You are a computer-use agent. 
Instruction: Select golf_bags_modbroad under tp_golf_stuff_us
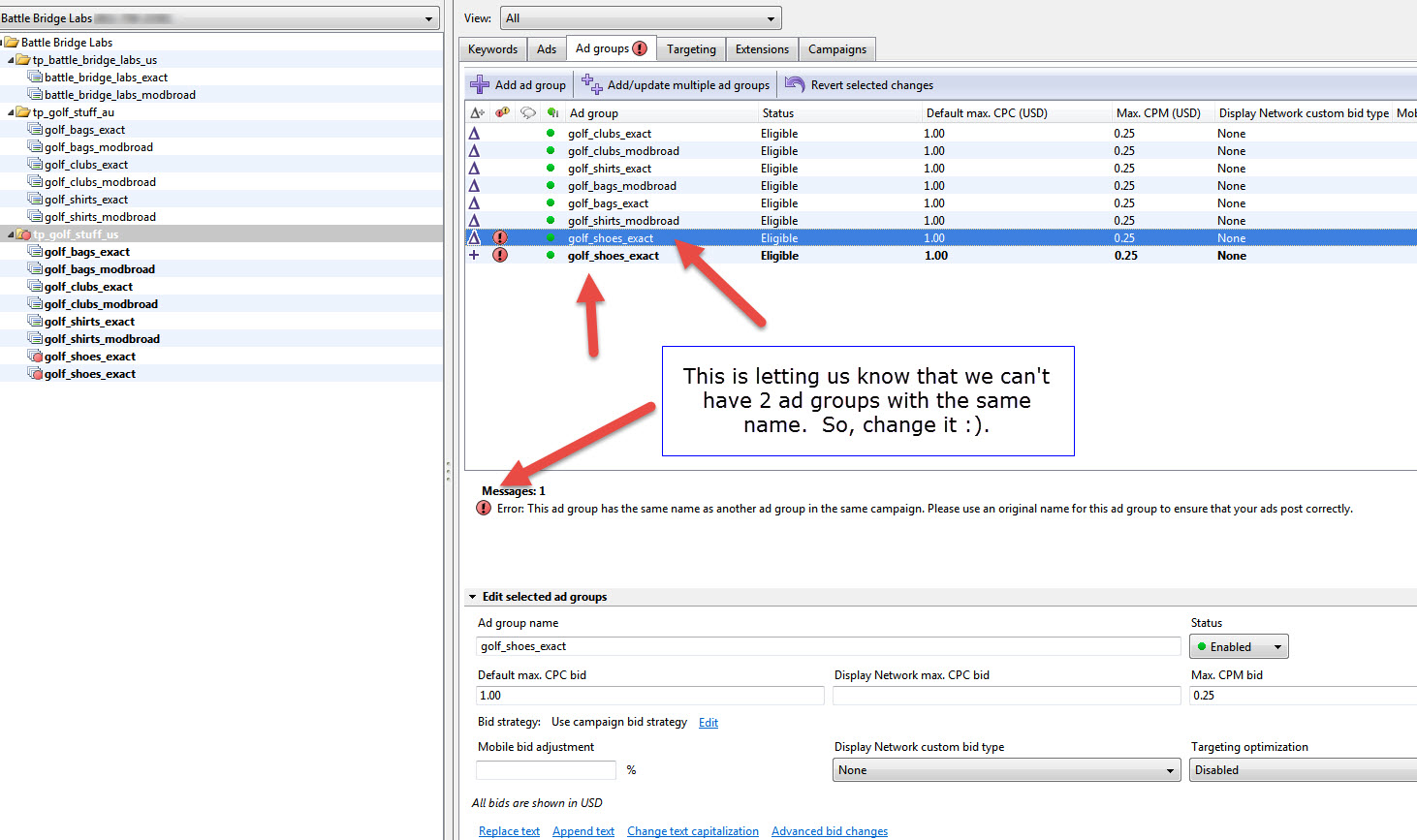coord(99,269)
